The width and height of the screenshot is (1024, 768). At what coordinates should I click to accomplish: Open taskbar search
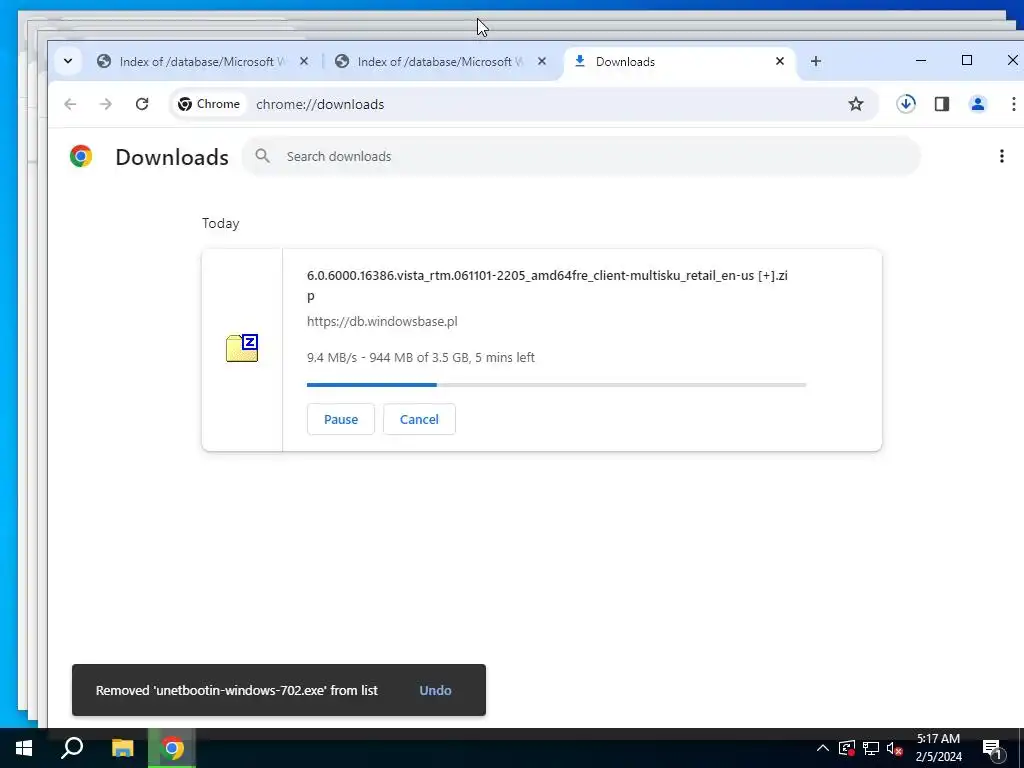(x=72, y=748)
